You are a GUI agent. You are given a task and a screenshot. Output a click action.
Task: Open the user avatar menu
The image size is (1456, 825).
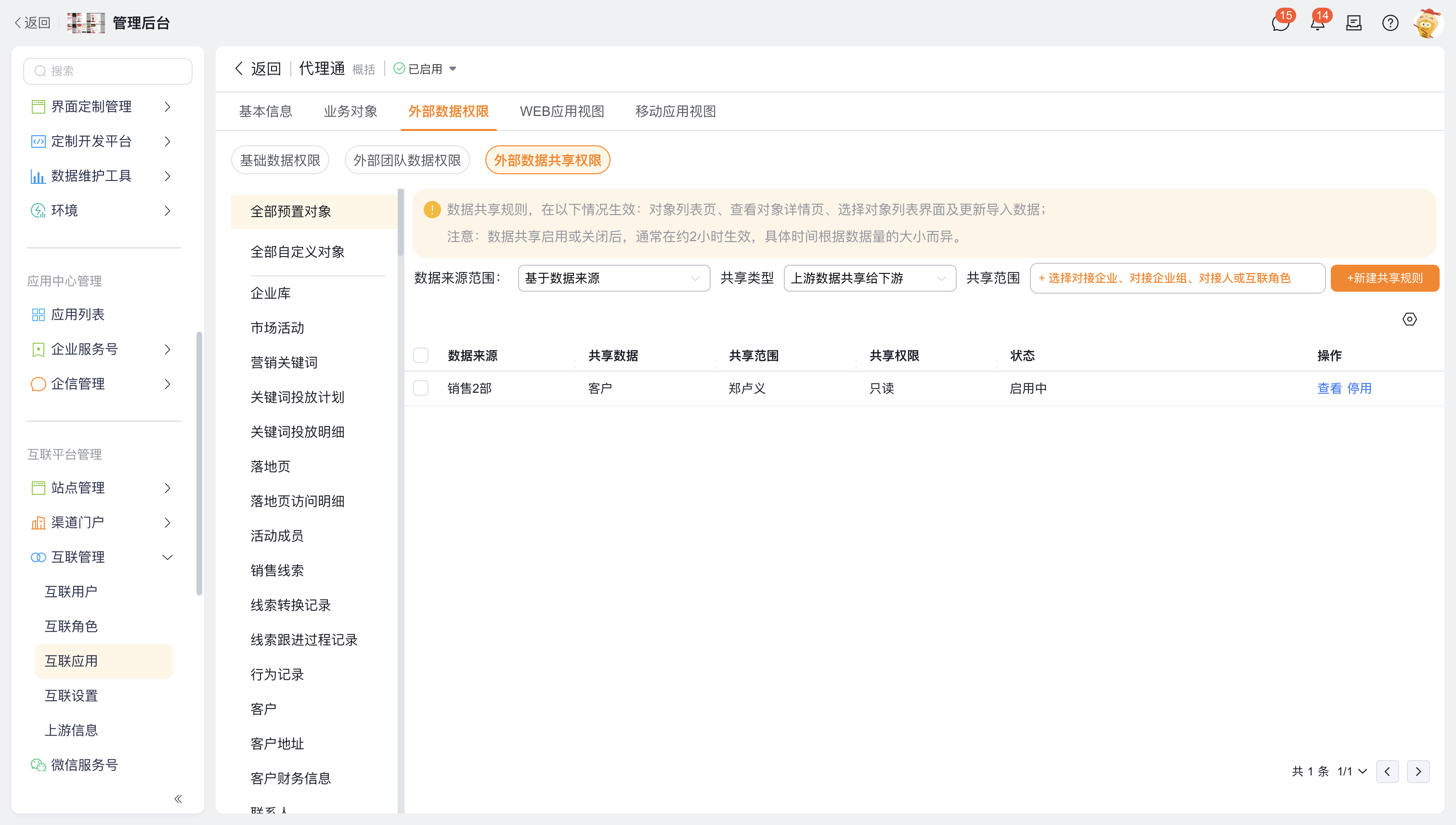[x=1427, y=23]
